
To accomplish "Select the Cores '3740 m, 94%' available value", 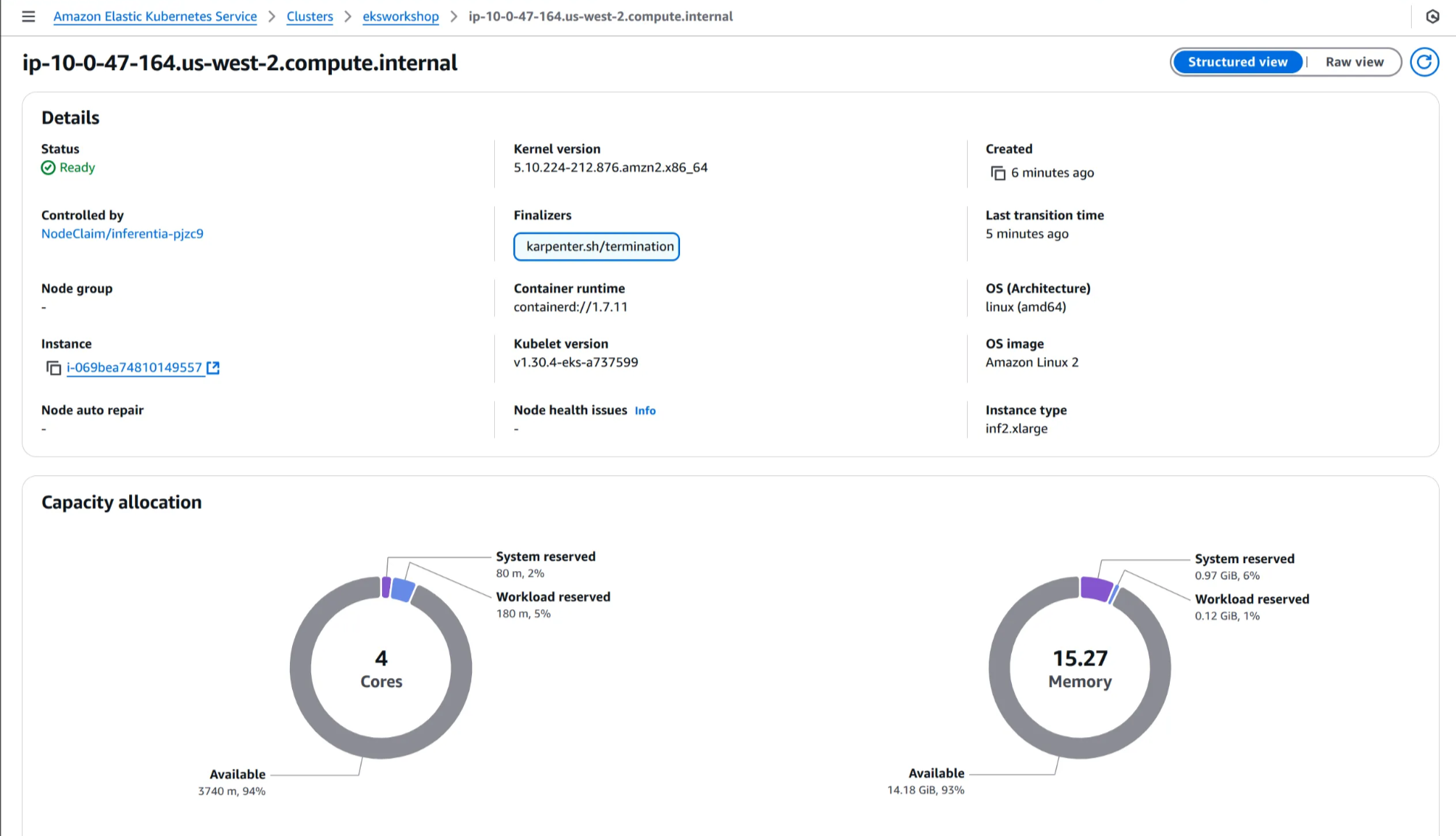I will point(232,791).
